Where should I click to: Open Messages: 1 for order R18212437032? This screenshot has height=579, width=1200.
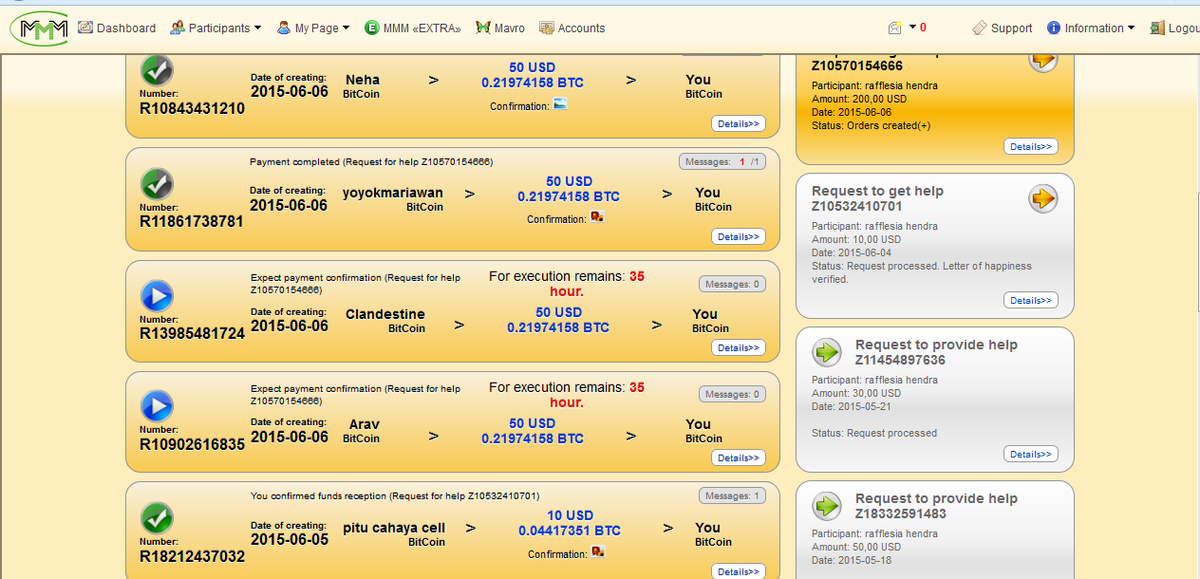click(x=732, y=496)
